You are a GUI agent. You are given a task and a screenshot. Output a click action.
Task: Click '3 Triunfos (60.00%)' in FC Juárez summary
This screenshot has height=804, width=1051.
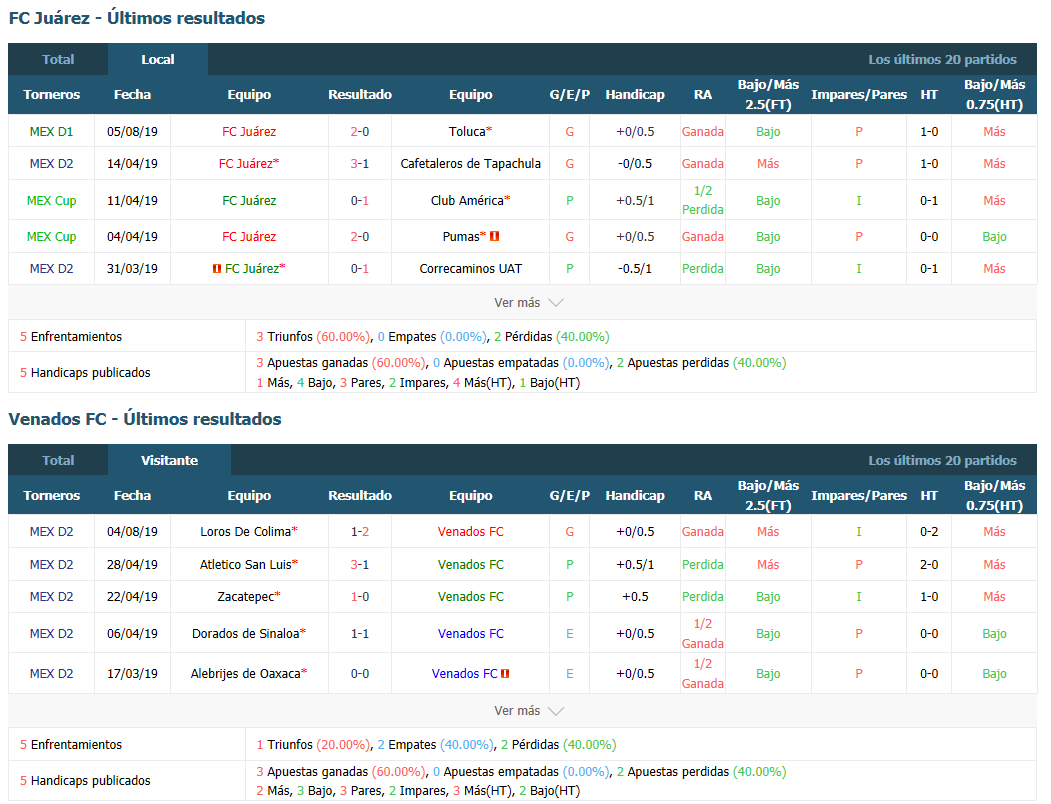[x=312, y=337]
